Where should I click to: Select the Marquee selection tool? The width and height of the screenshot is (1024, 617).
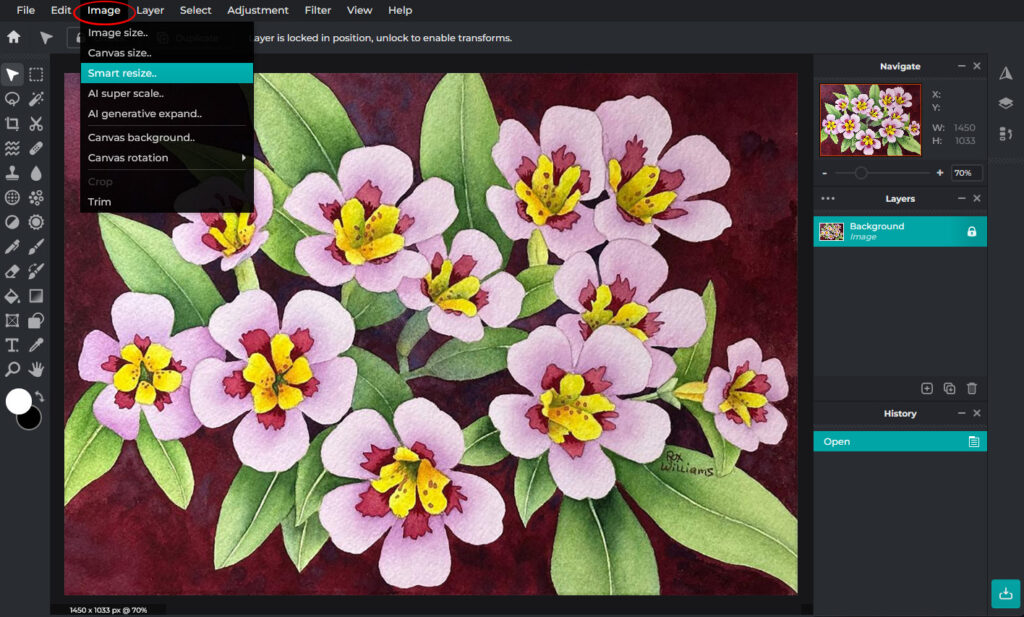pos(36,74)
